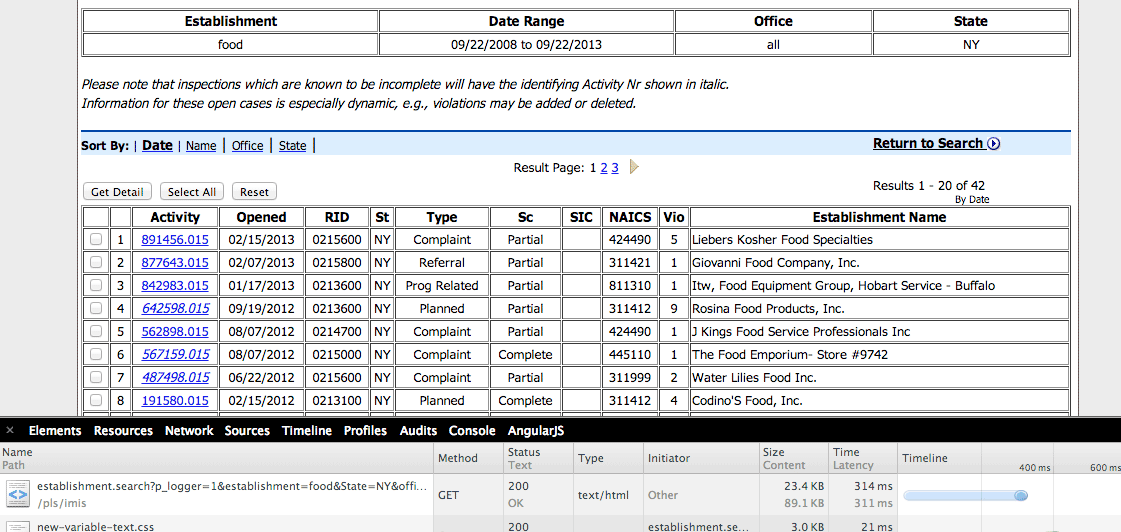
Task: Select the new-variable-text.css request row
Action: [560, 524]
